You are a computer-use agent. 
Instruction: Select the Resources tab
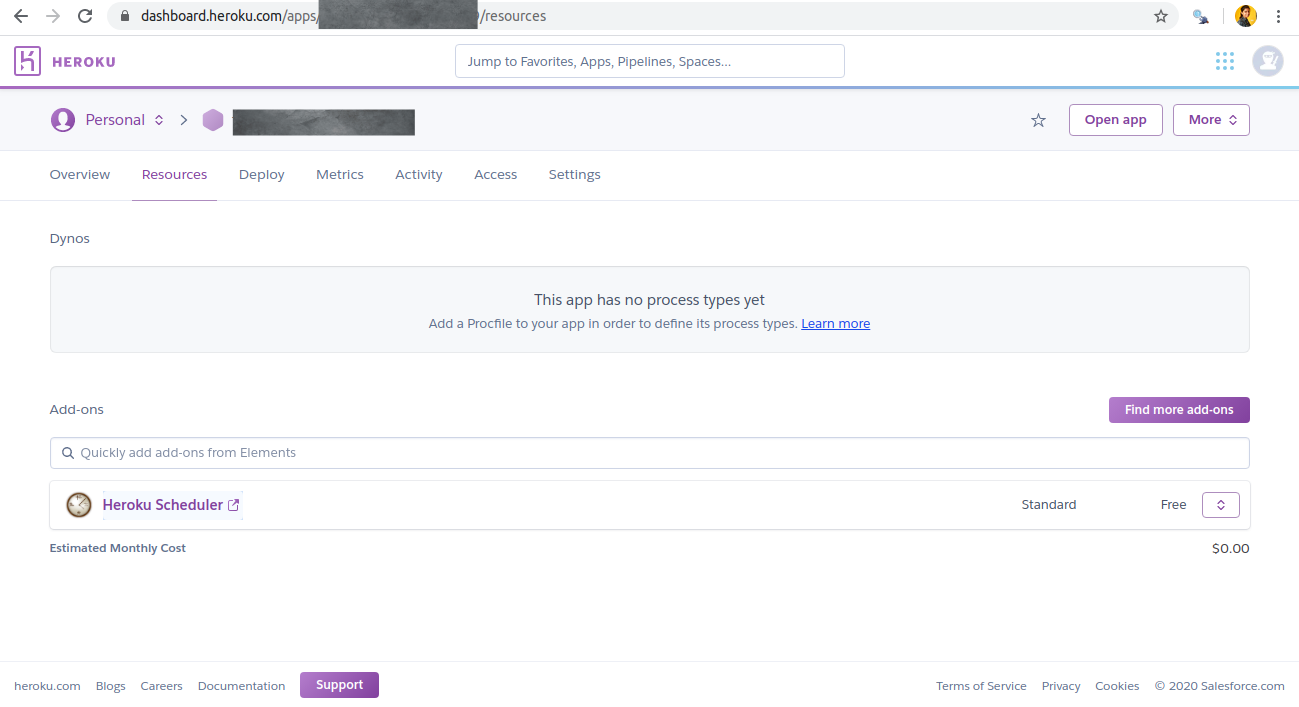click(x=174, y=174)
